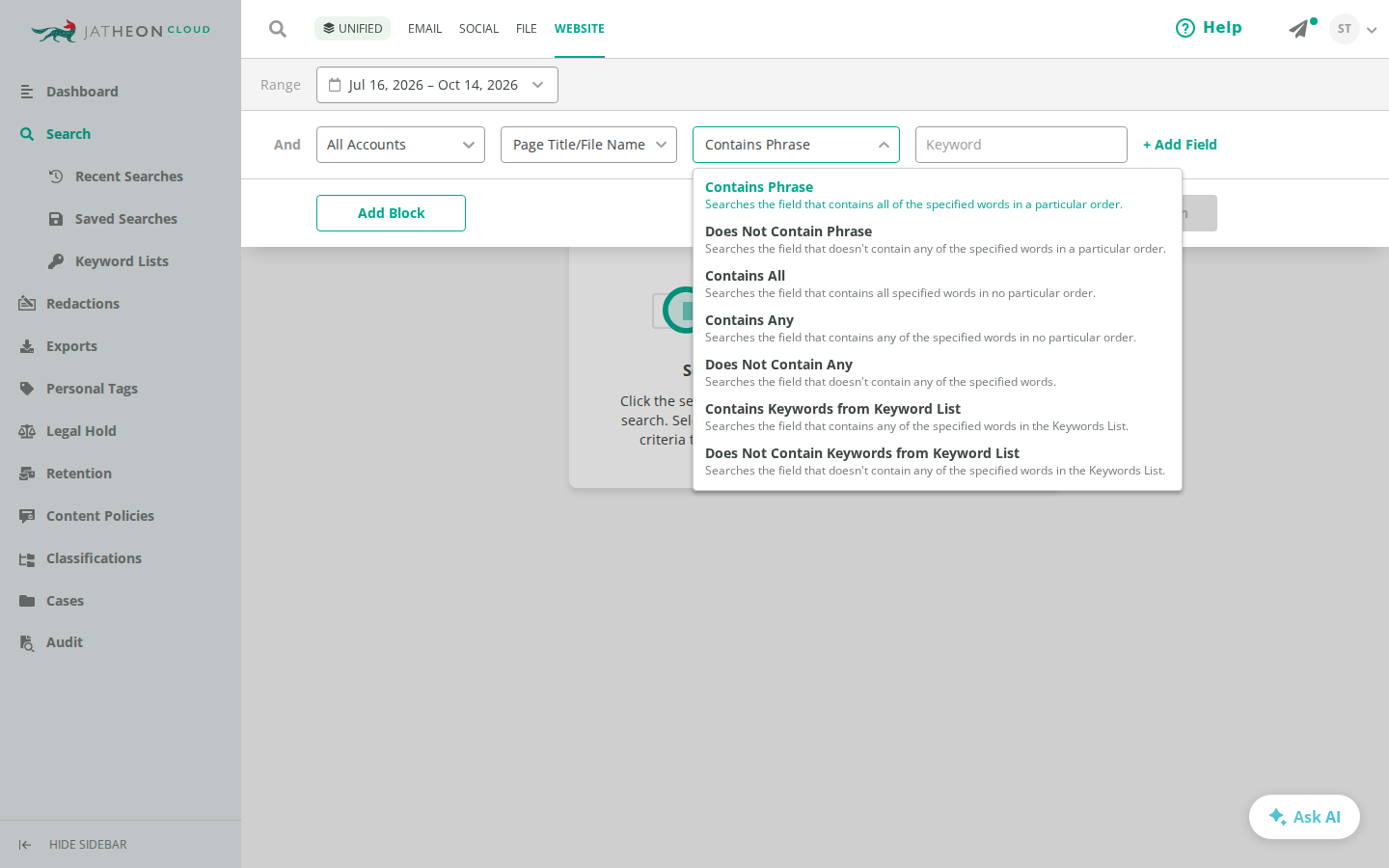This screenshot has width=1389, height=868.
Task: Click the Keyword Lists key icon
Action: click(x=56, y=261)
